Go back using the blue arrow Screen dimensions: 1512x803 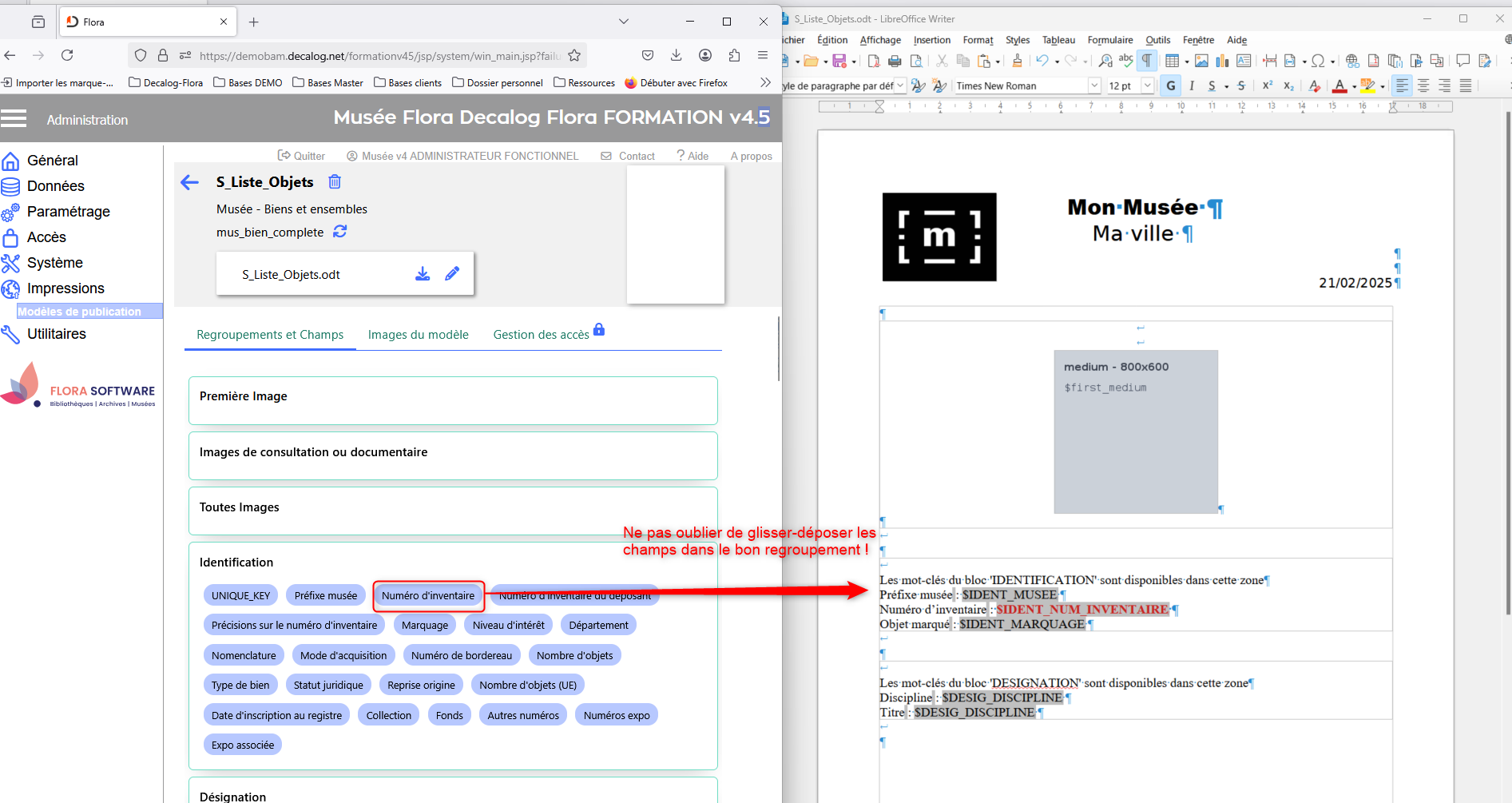tap(189, 183)
